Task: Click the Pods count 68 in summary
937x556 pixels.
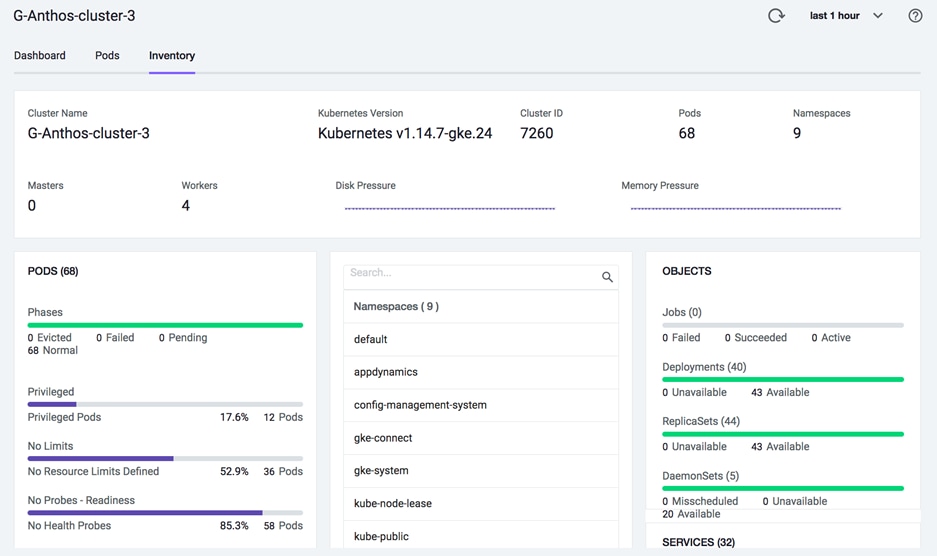Action: coord(687,133)
